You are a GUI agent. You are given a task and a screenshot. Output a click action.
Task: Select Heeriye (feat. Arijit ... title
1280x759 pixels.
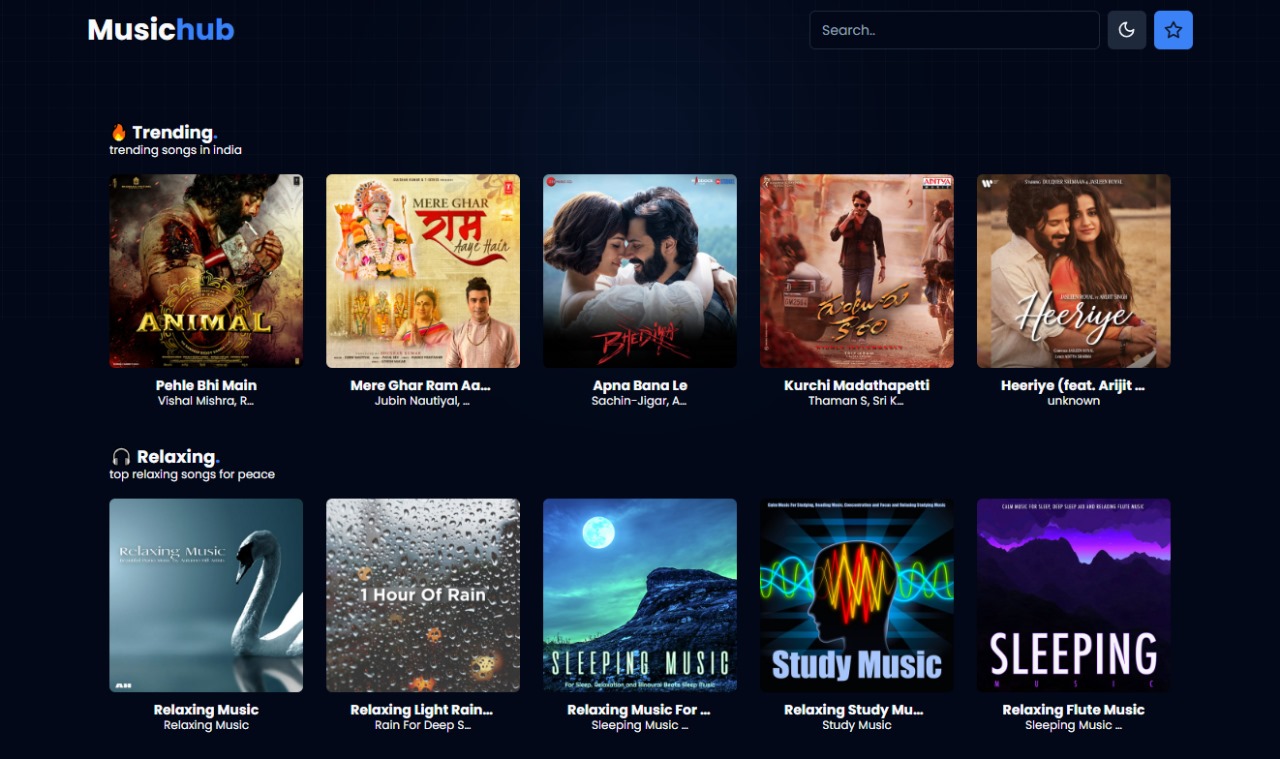[x=1073, y=385]
